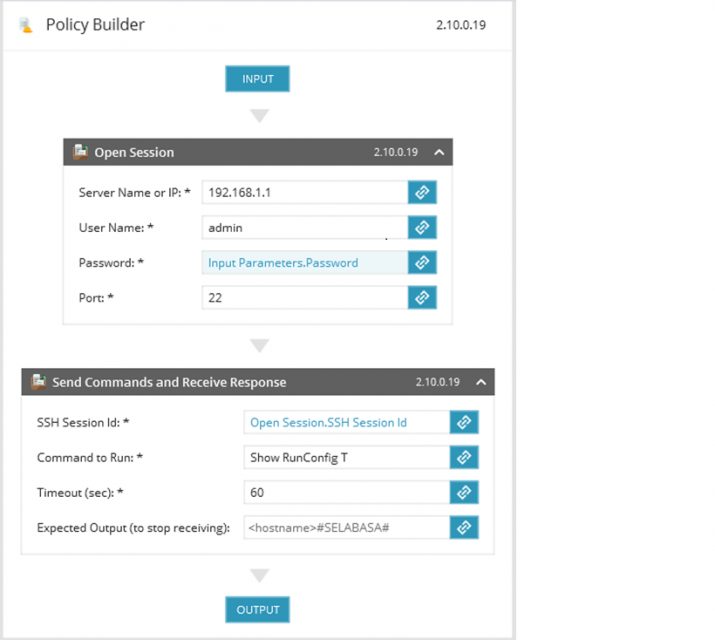The width and height of the screenshot is (715, 640).
Task: Click the INPUT button
Action: [x=257, y=79]
